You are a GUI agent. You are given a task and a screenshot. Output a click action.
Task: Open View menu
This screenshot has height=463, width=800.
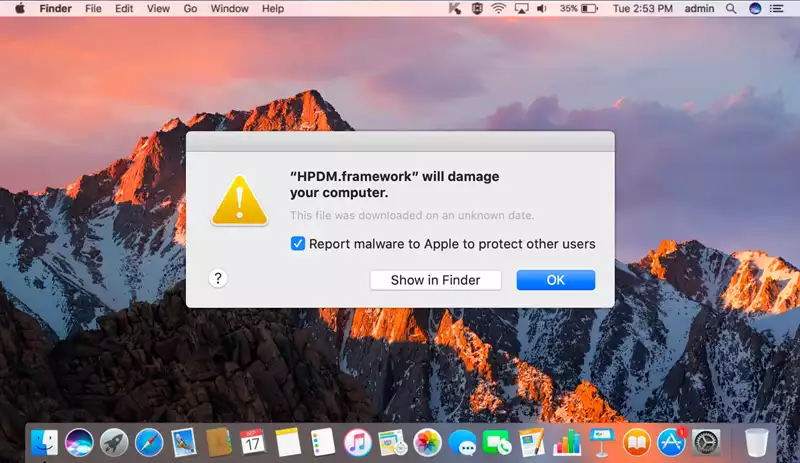158,9
